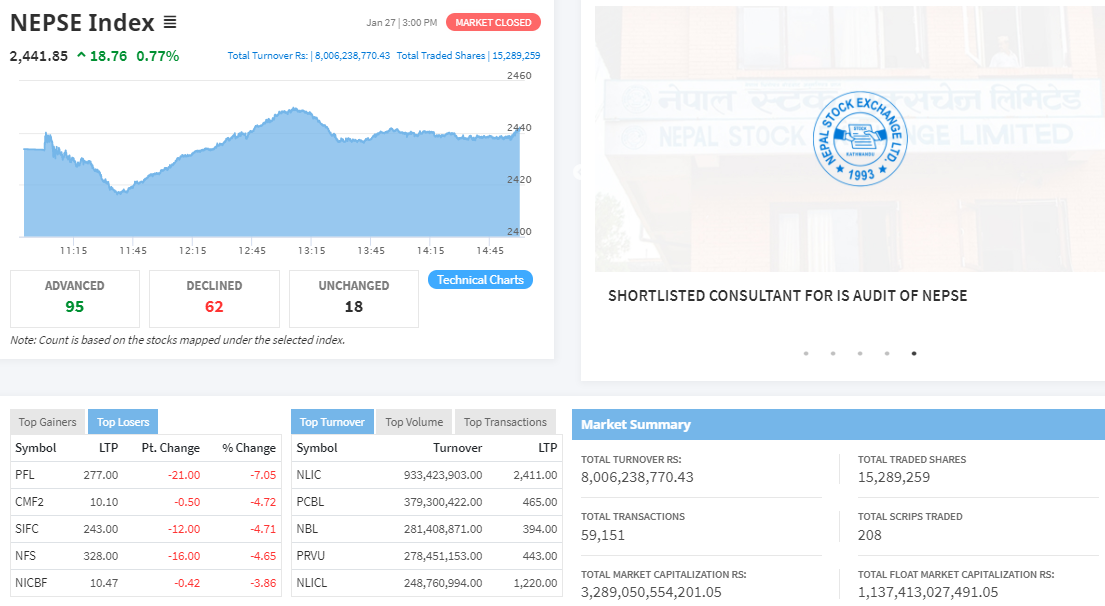This screenshot has height=606, width=1105.
Task: Open the PCBL turnover symbol
Action: (x=310, y=502)
